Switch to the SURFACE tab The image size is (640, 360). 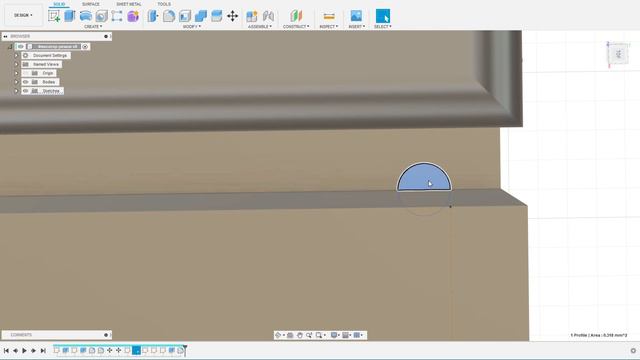91,4
